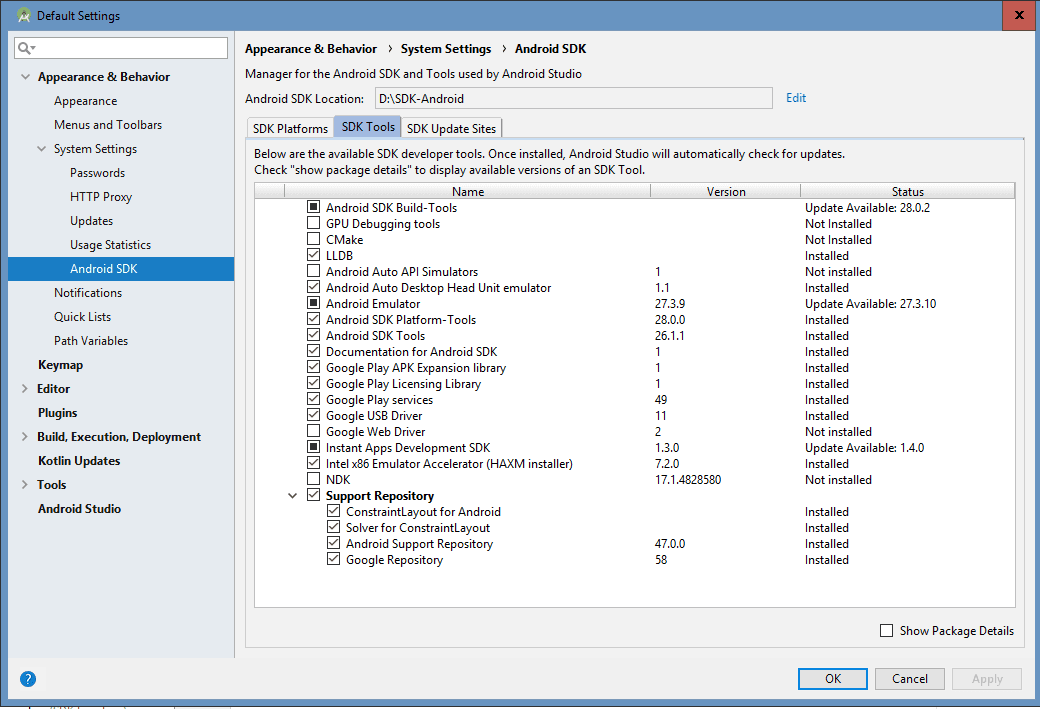Sort table by Version column header
The width and height of the screenshot is (1040, 709).
point(726,191)
